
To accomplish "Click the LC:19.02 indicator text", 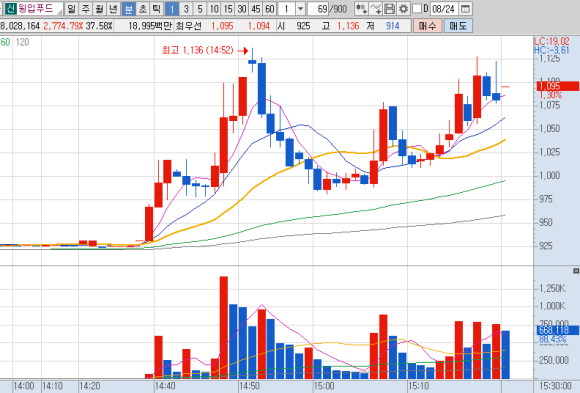I will pos(552,41).
